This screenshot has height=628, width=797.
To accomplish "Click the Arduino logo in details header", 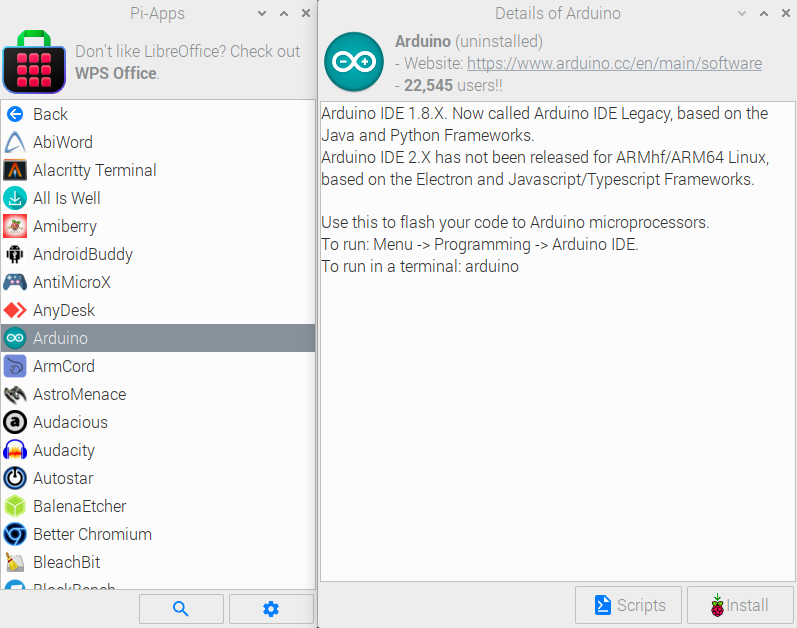I will point(354,62).
